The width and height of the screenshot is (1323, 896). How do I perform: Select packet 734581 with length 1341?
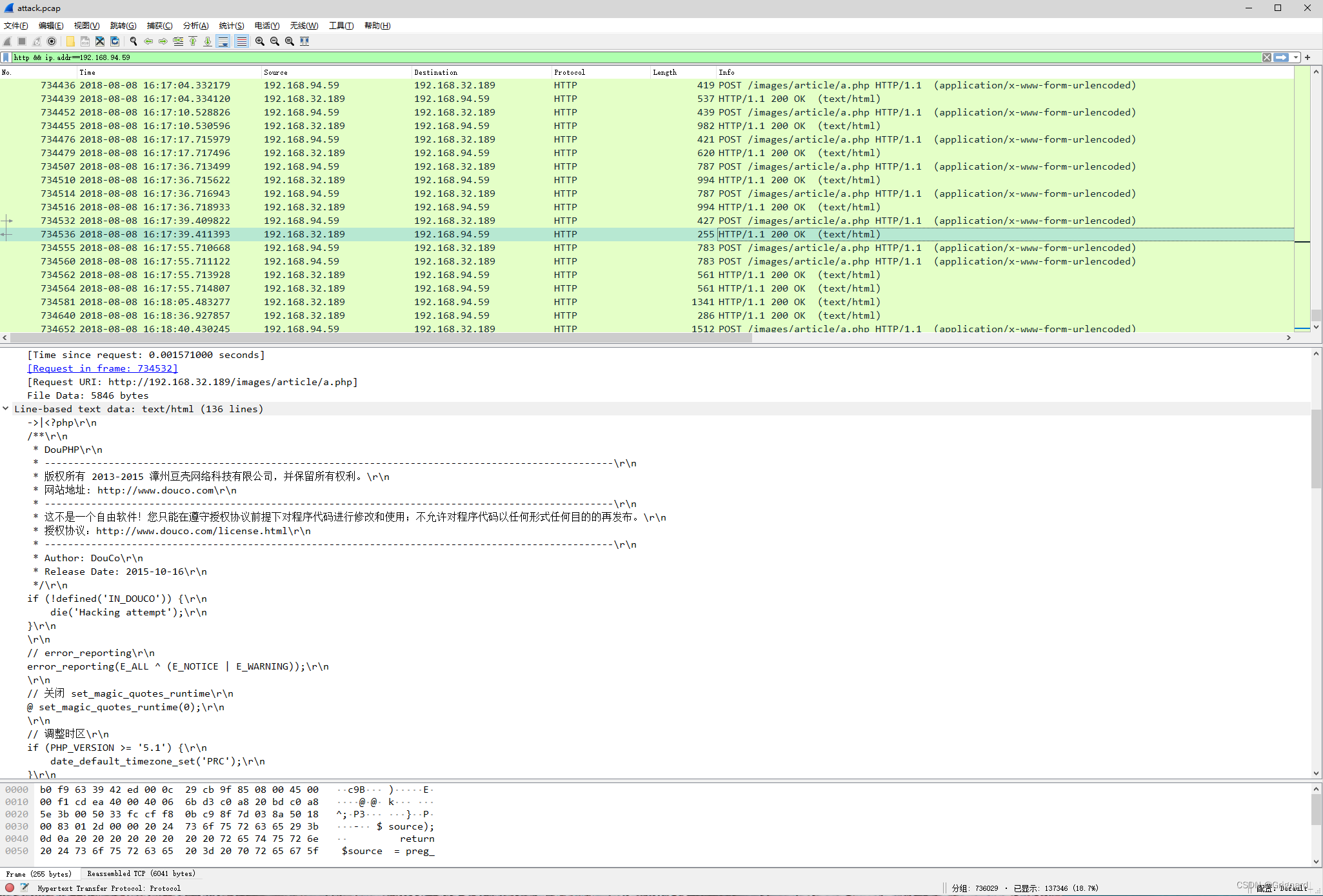[x=647, y=302]
